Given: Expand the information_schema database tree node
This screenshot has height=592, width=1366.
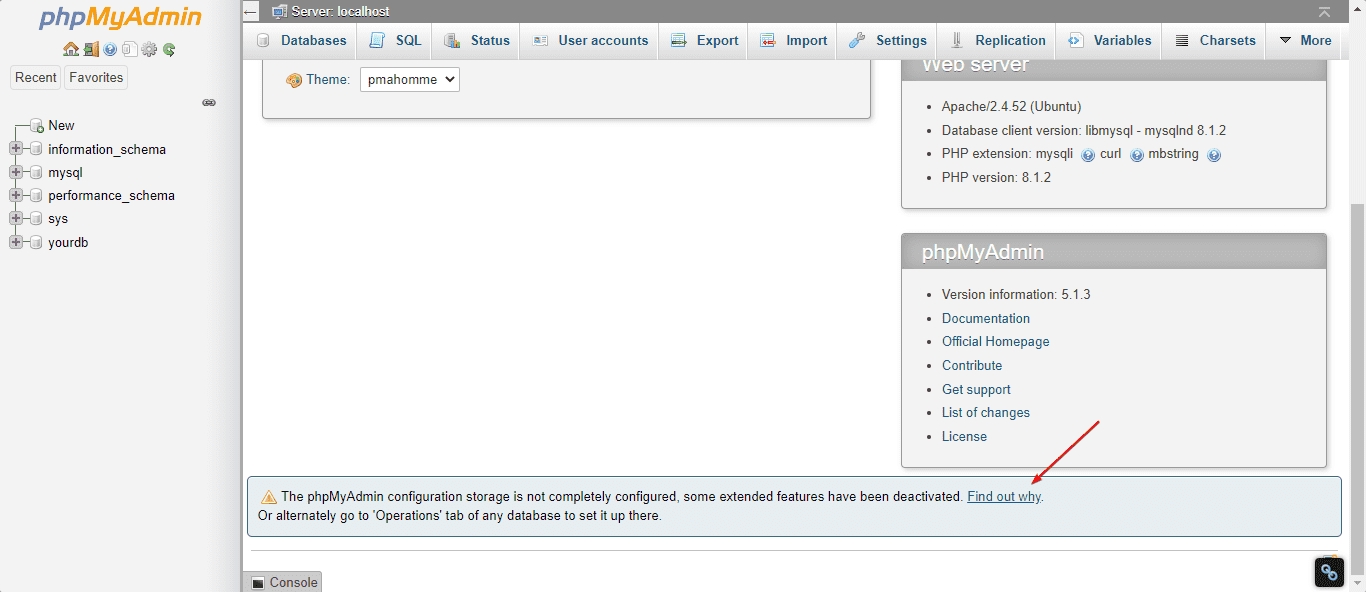Looking at the screenshot, I should [16, 149].
